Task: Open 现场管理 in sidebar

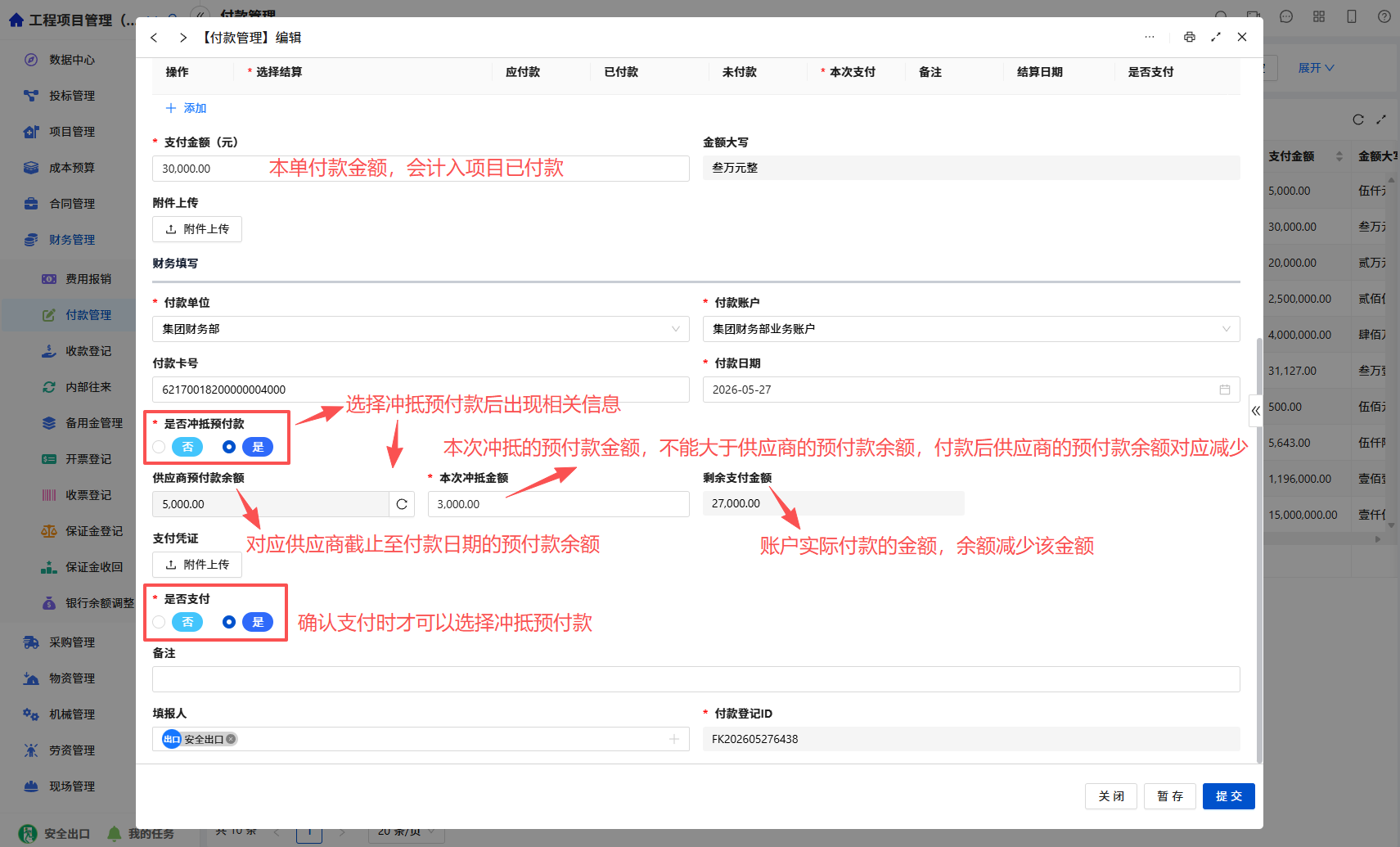Action: point(72,786)
